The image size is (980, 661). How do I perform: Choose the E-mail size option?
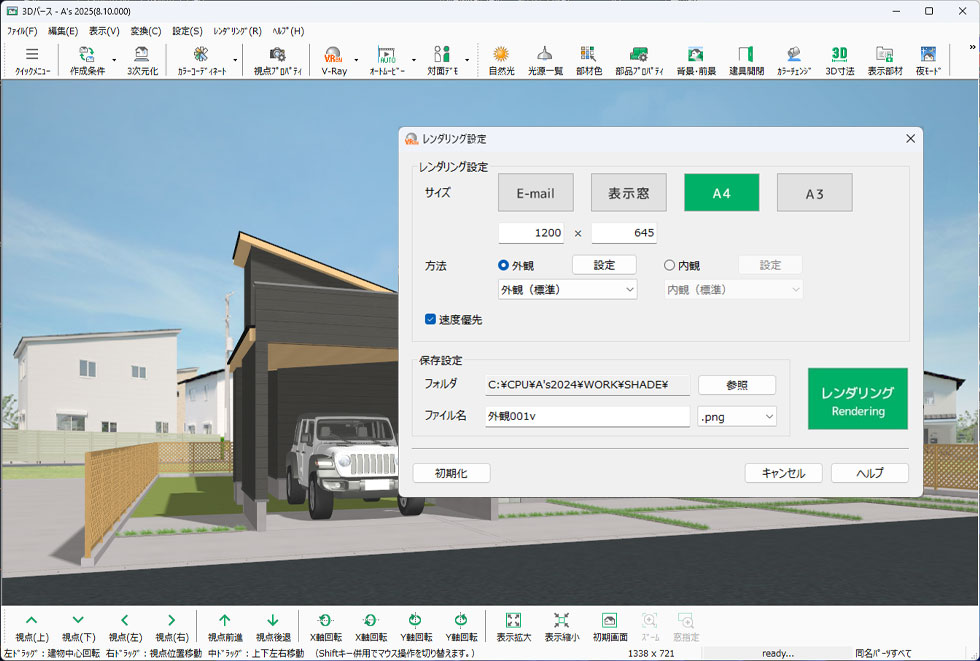click(x=536, y=193)
